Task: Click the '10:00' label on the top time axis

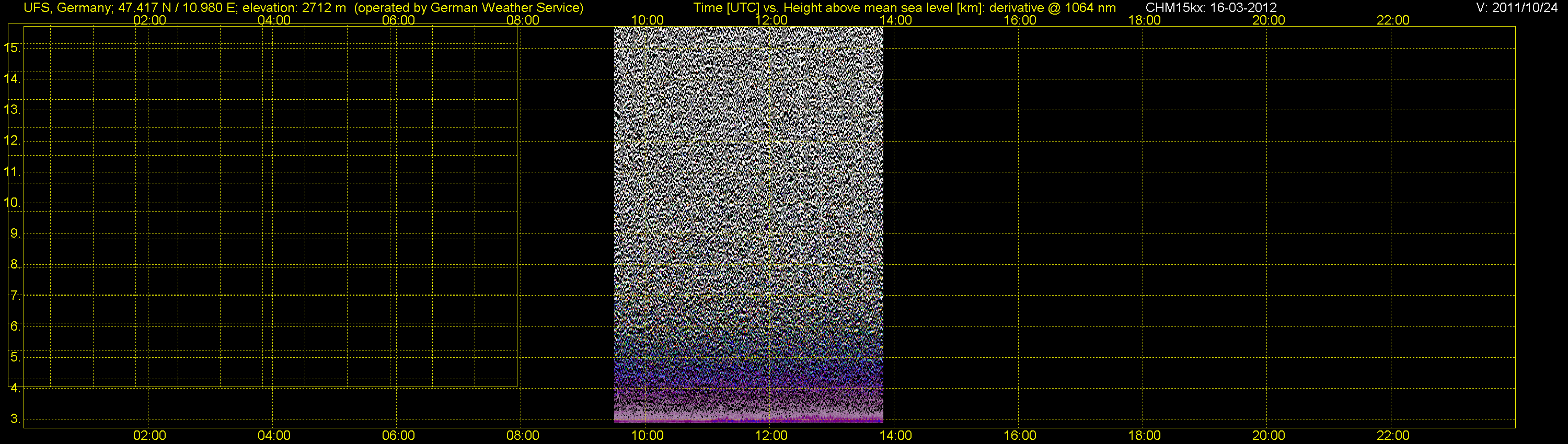Action: pos(647,20)
